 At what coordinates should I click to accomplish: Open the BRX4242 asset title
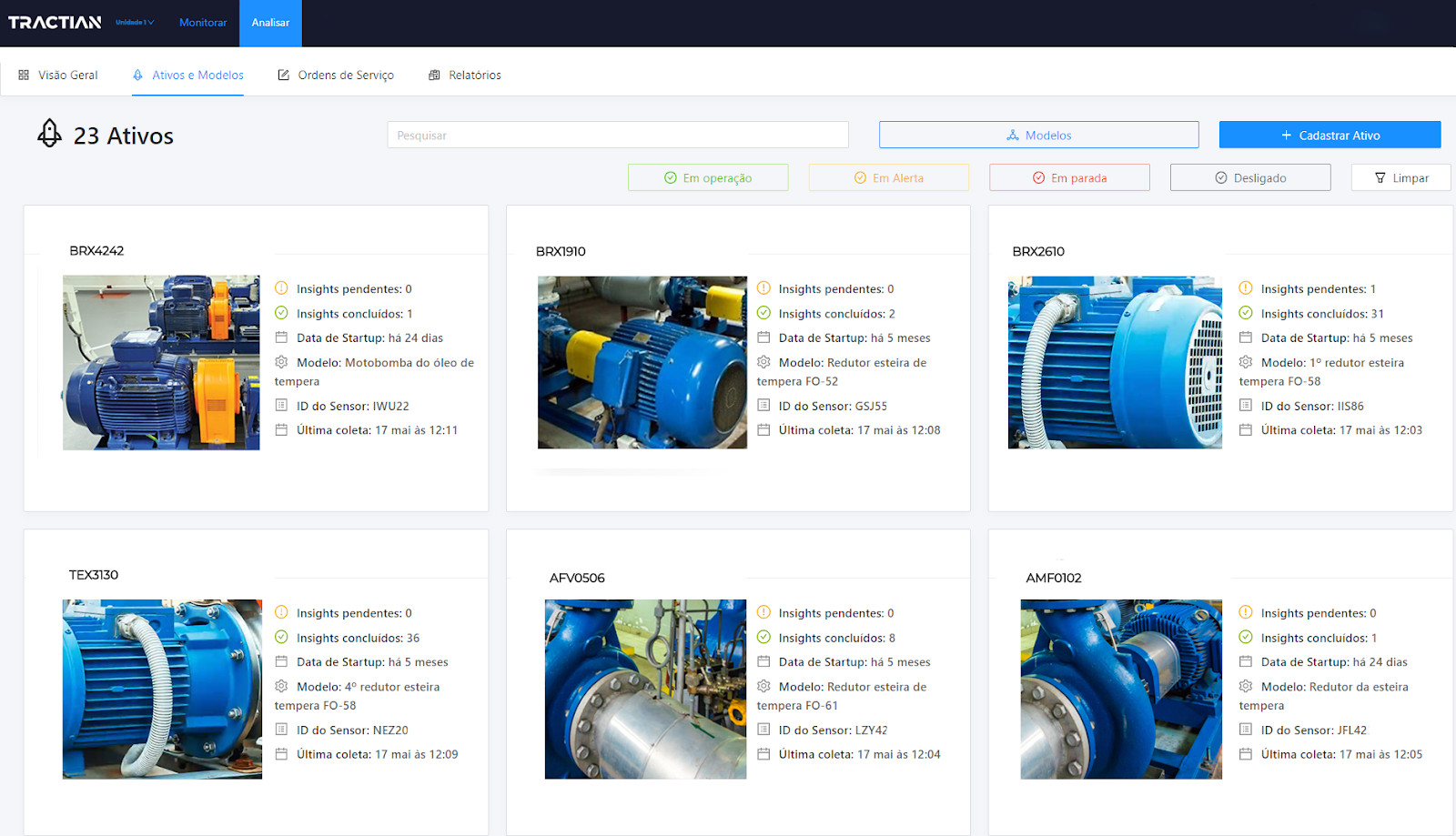click(96, 251)
